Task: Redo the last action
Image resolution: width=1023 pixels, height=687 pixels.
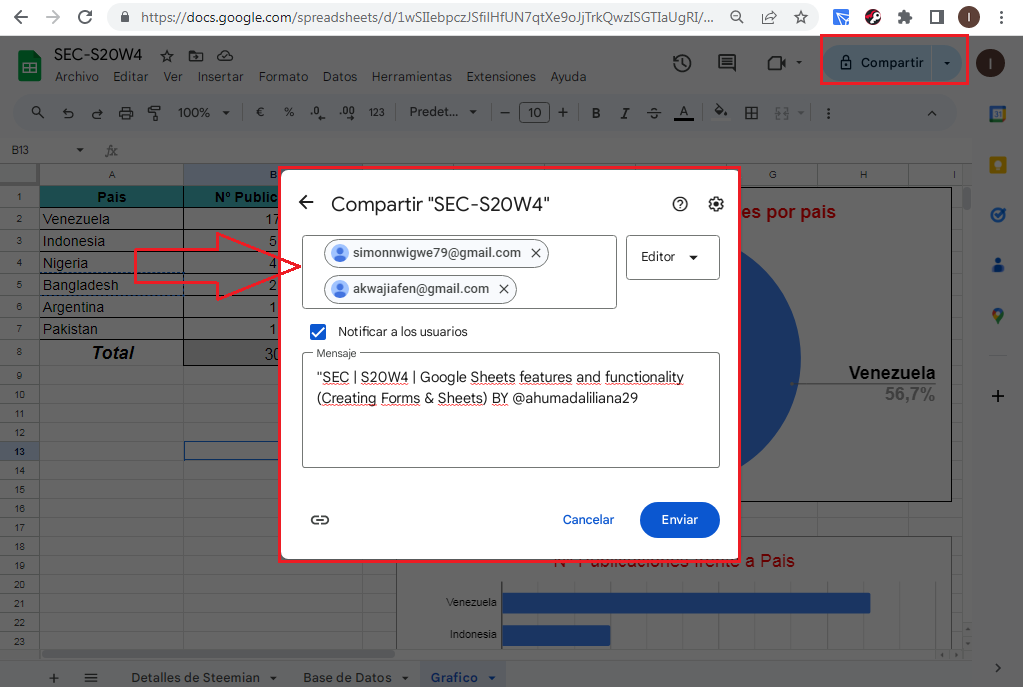Action: 97,114
